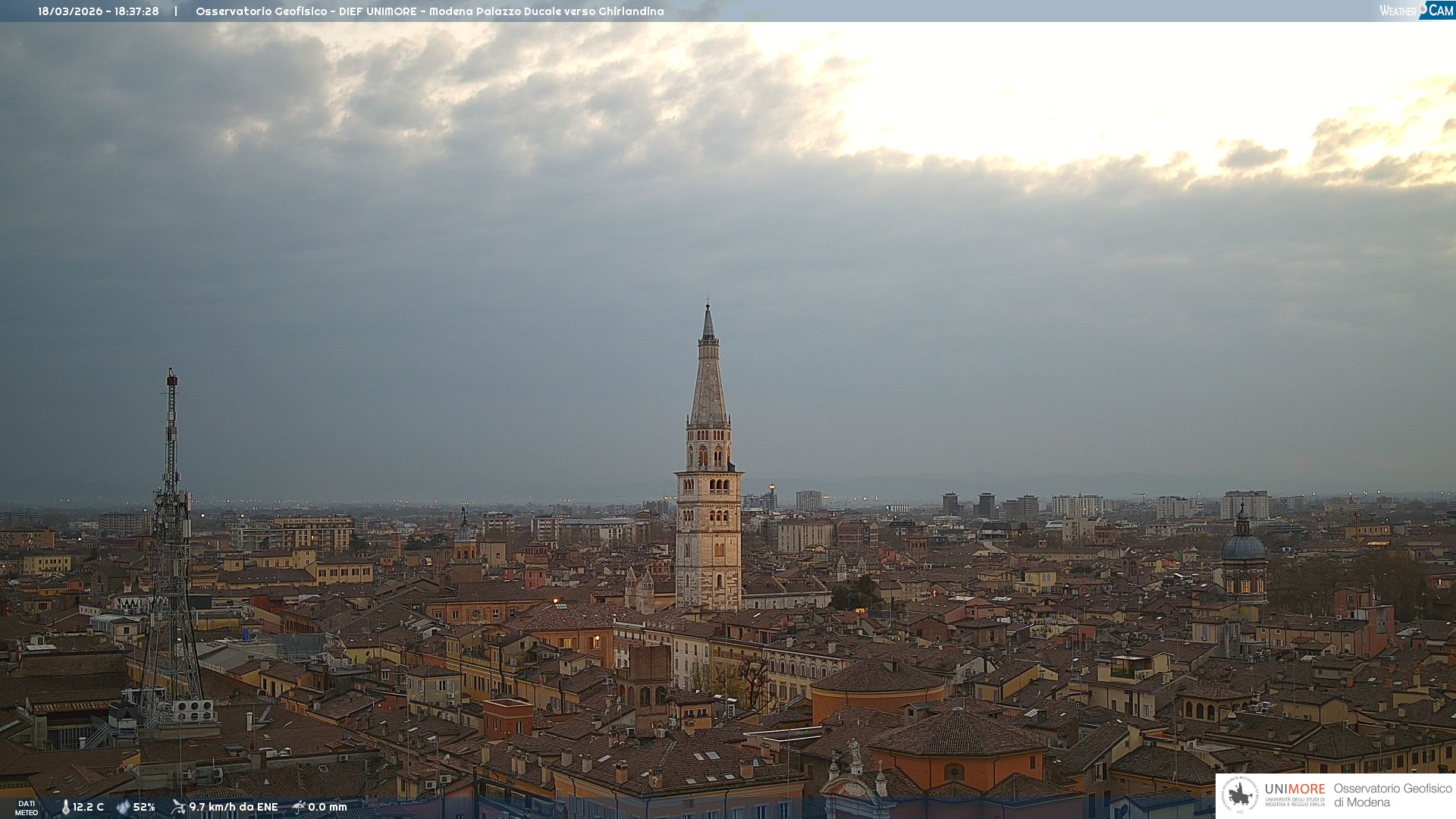This screenshot has width=1456, height=819.
Task: Click Osservatorio Geofisico di Modena text
Action: 1392,795
